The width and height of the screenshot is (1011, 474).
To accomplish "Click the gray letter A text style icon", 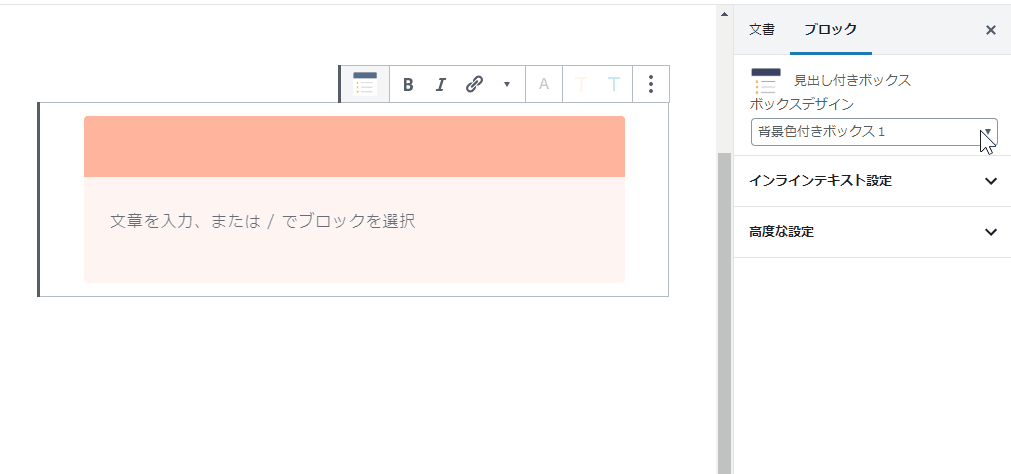I will pos(544,84).
